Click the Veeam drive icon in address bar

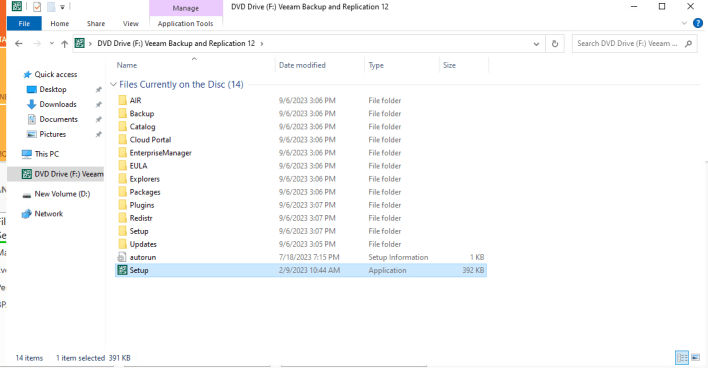tap(79, 43)
